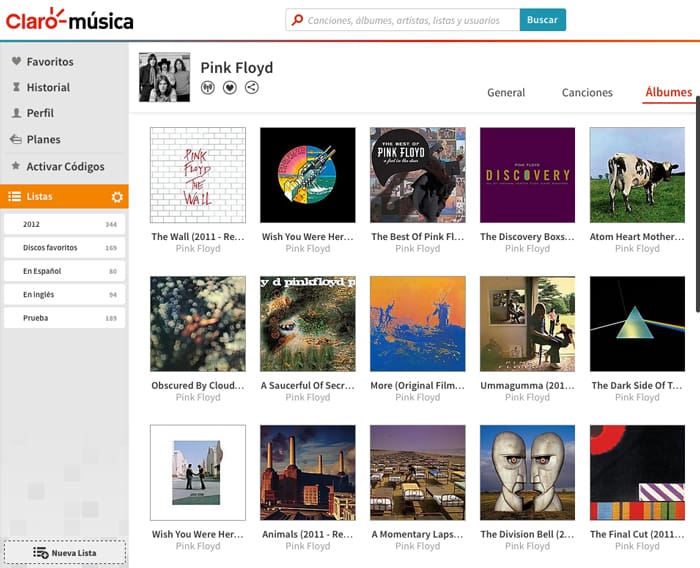Click the Listas section header
Image resolution: width=700 pixels, height=568 pixels.
tap(64, 196)
